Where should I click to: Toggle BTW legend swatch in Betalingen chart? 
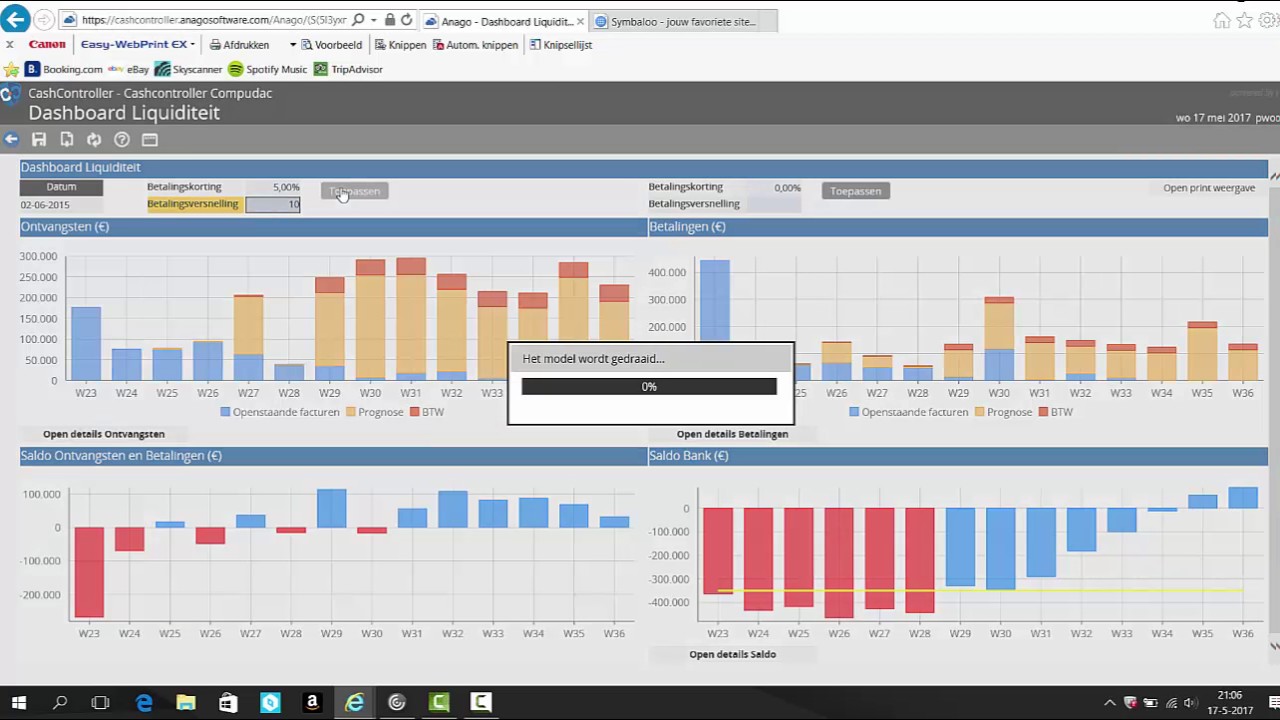coord(1043,412)
